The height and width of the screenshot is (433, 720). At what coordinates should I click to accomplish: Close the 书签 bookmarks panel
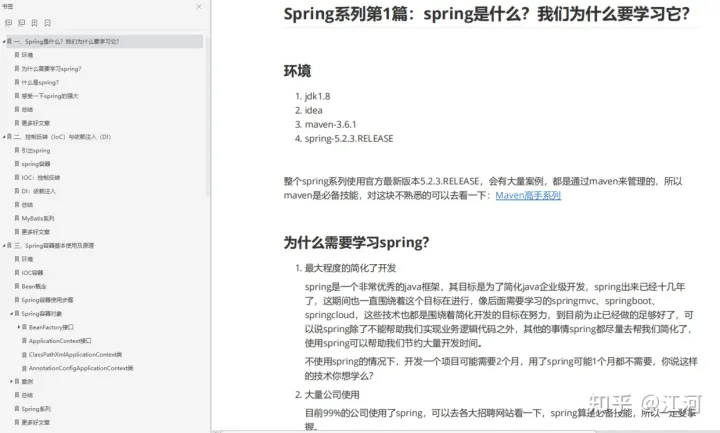(x=198, y=6)
